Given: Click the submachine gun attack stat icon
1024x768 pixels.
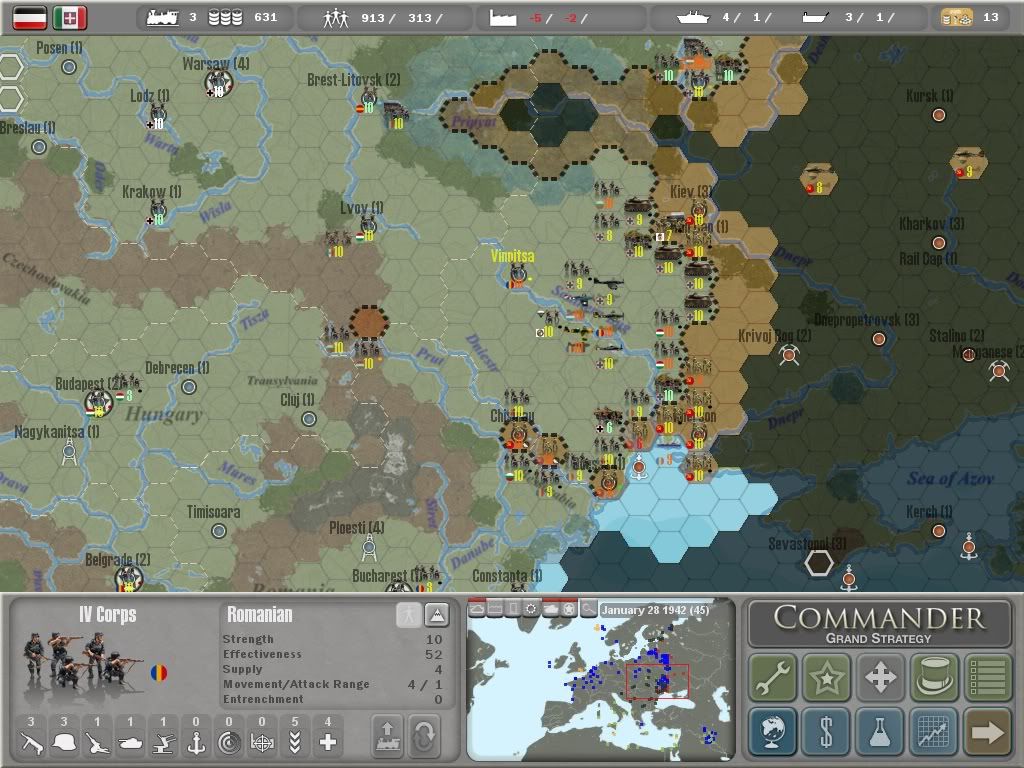Looking at the screenshot, I should coord(31,743).
